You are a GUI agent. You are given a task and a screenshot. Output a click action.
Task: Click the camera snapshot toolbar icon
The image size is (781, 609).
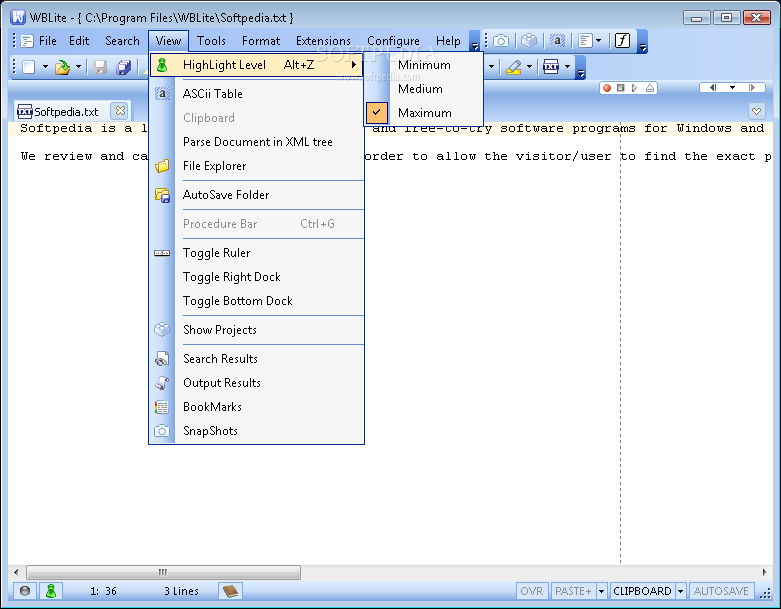point(501,41)
